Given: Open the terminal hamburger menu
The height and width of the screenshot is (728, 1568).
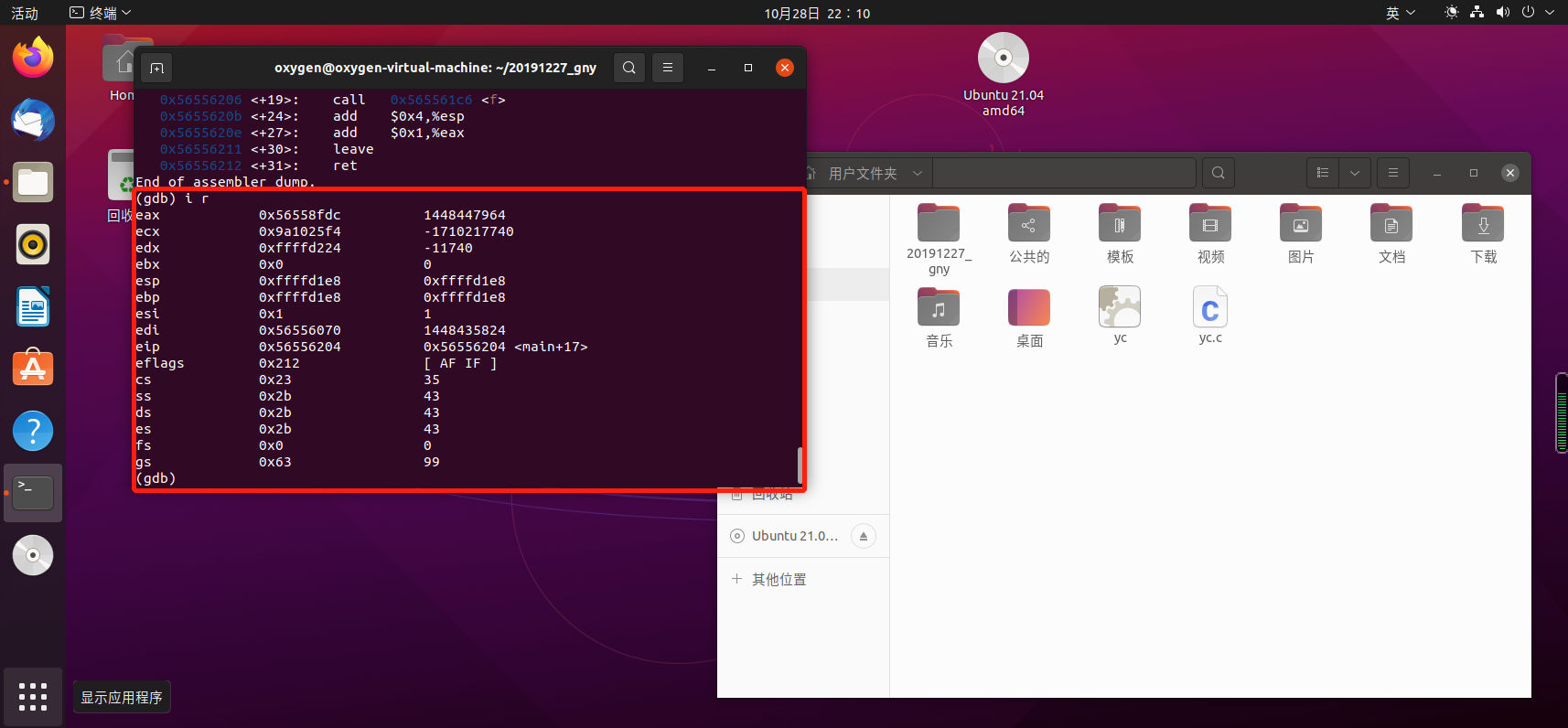Looking at the screenshot, I should click(x=668, y=68).
